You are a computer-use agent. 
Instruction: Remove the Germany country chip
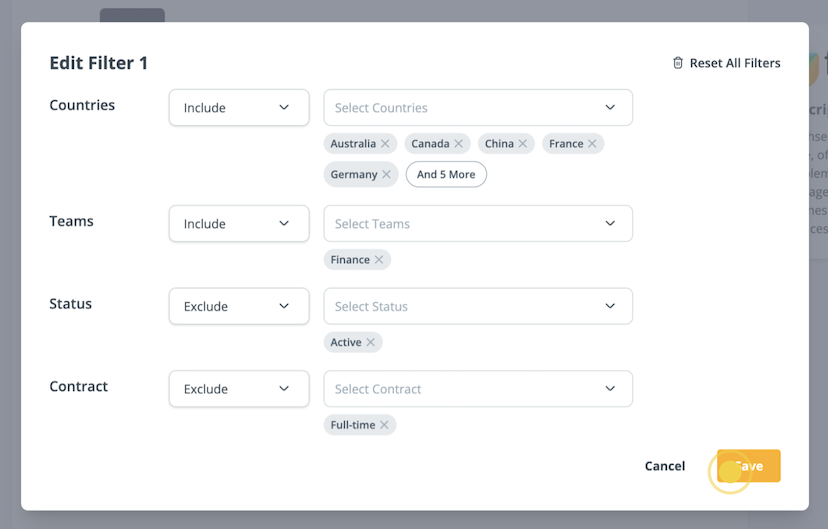point(386,175)
